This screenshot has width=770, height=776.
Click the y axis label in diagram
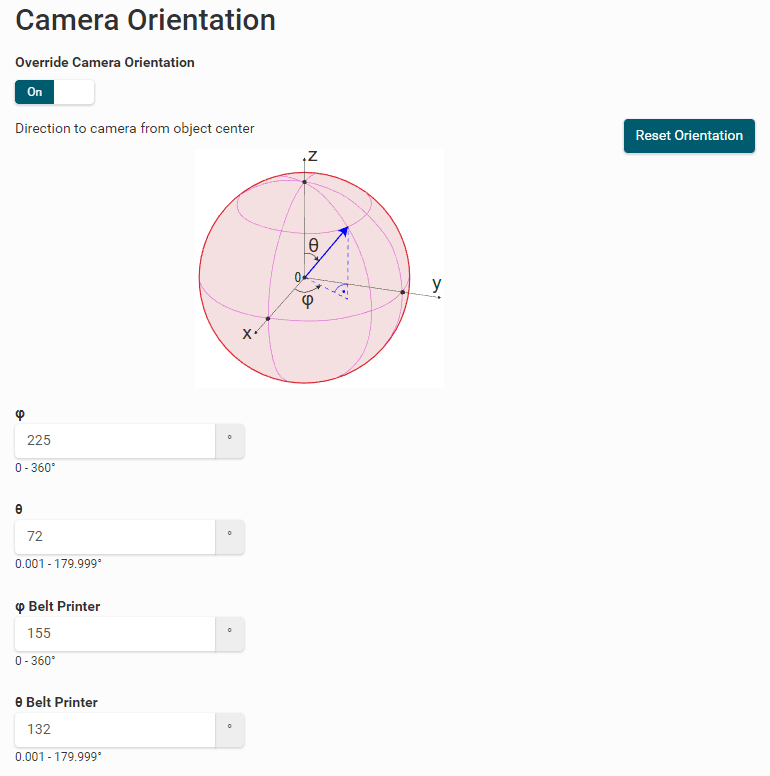pyautogui.click(x=436, y=284)
